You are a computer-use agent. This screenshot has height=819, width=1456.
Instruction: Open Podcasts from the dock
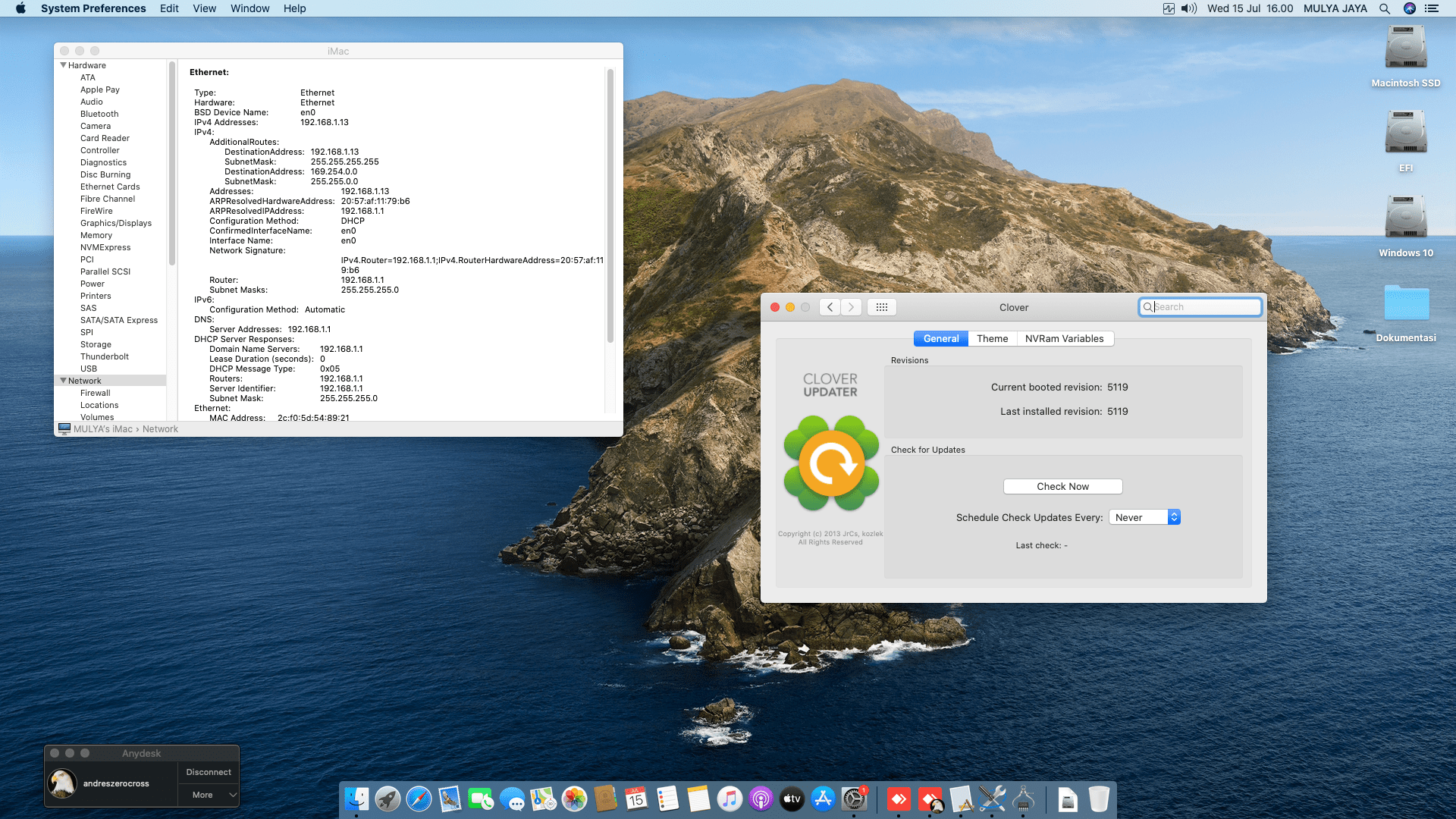coord(761,799)
